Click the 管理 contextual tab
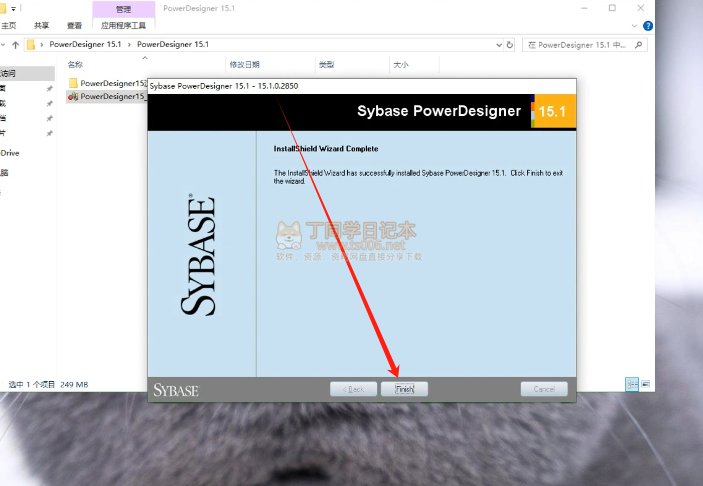 123,8
